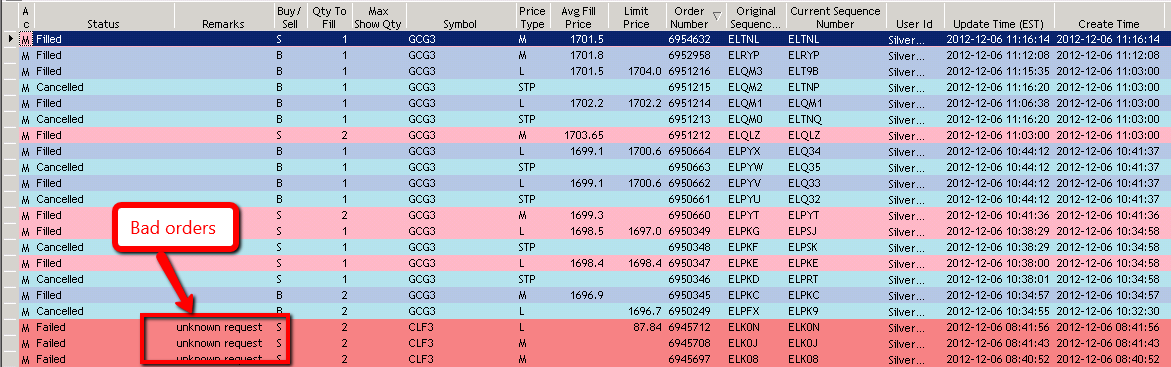Click the current row indicator arrow on the first row
The image size is (1171, 367).
[10, 38]
